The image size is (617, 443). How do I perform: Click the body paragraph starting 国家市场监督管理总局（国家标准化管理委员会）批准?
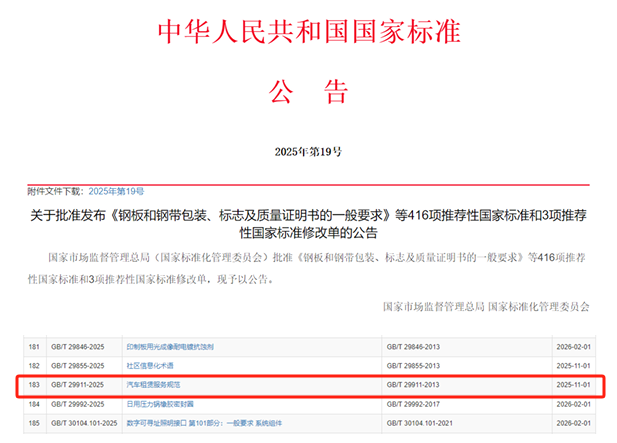coord(307,268)
